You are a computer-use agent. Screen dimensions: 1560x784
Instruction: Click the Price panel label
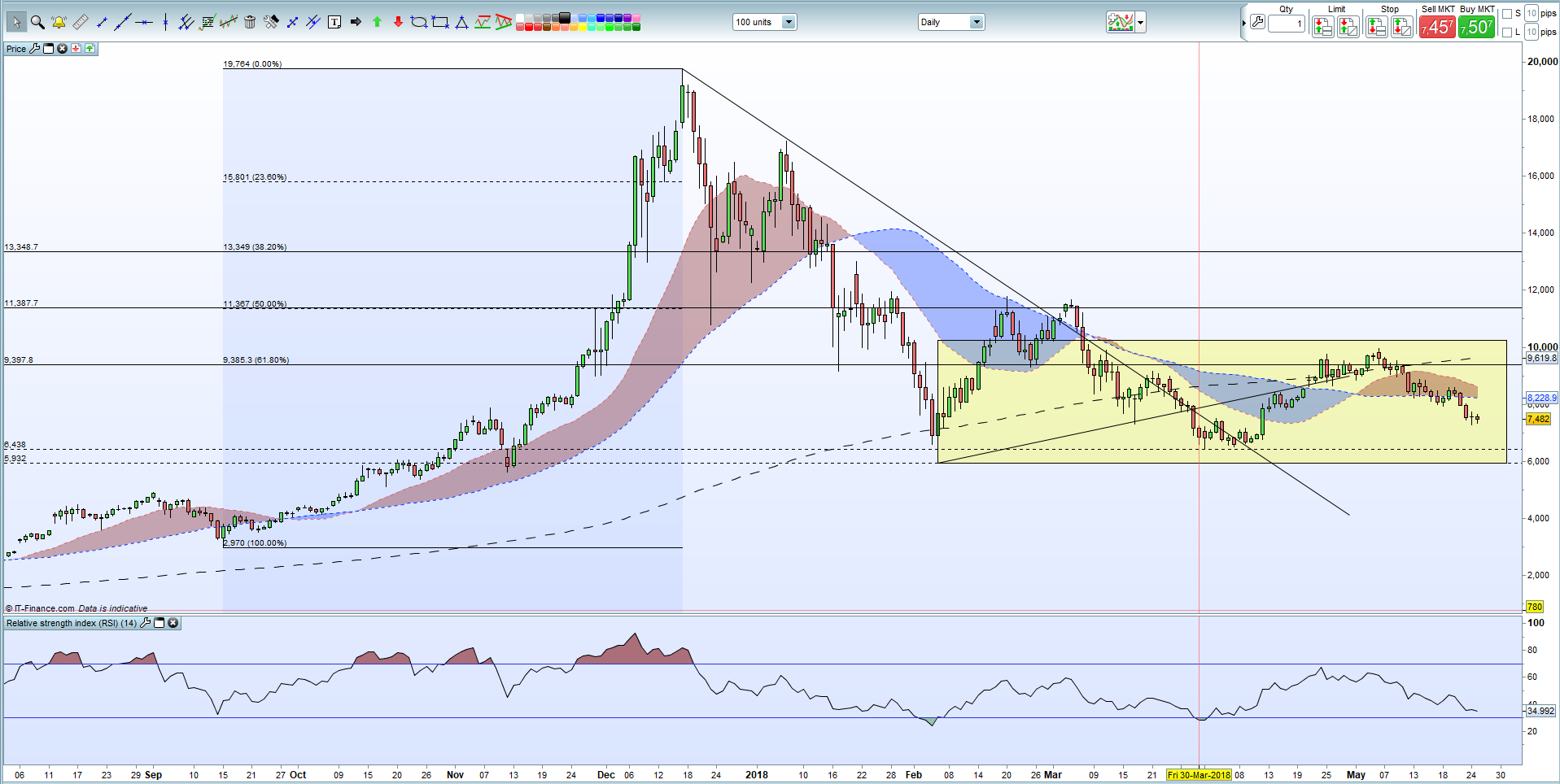click(16, 49)
